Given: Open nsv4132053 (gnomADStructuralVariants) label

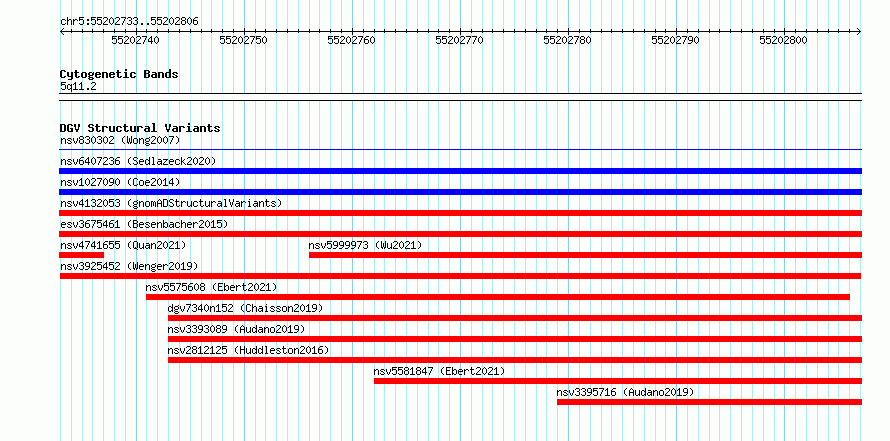Looking at the screenshot, I should point(171,203).
